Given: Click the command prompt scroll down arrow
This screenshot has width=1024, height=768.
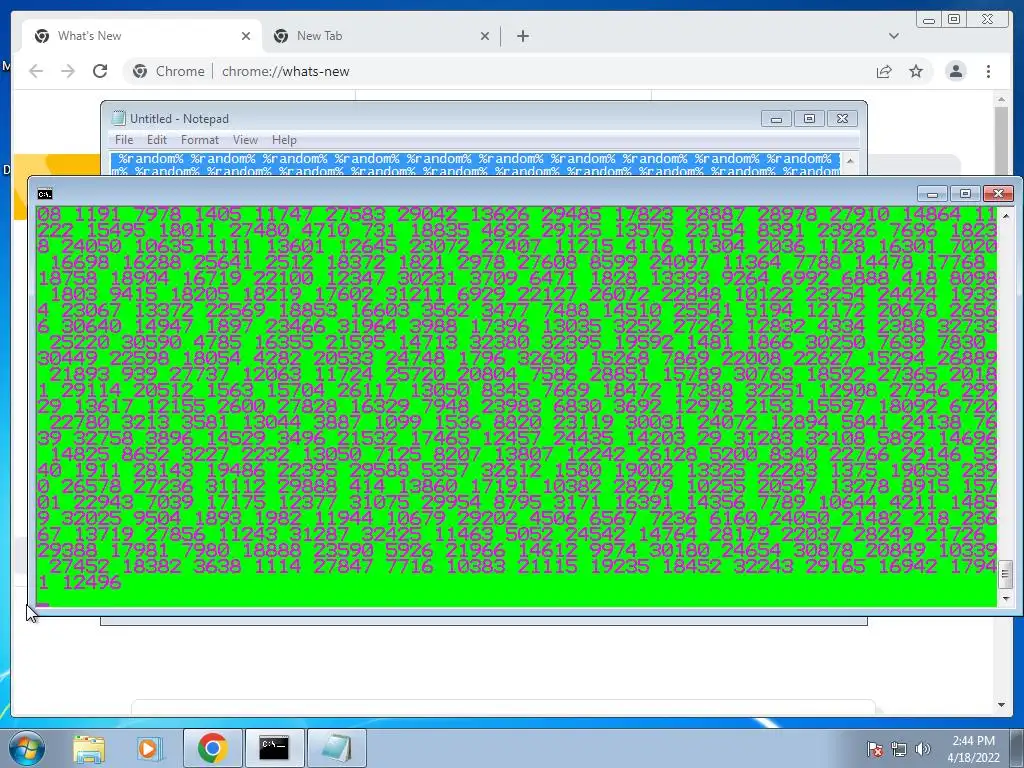Looking at the screenshot, I should pos(1006,598).
